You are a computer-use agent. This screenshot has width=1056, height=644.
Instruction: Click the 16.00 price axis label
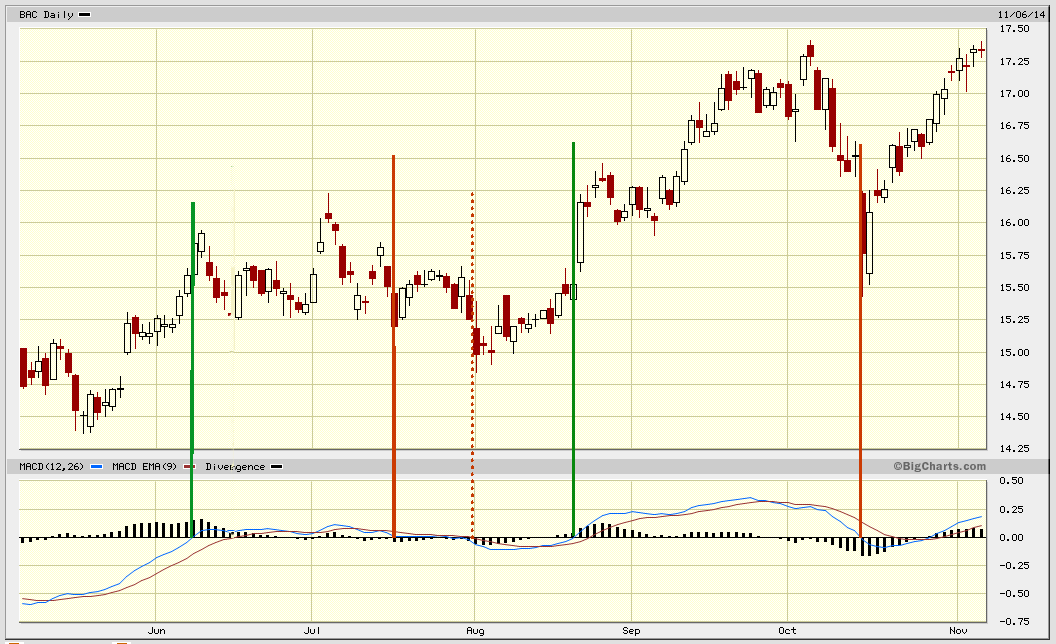coord(1014,223)
